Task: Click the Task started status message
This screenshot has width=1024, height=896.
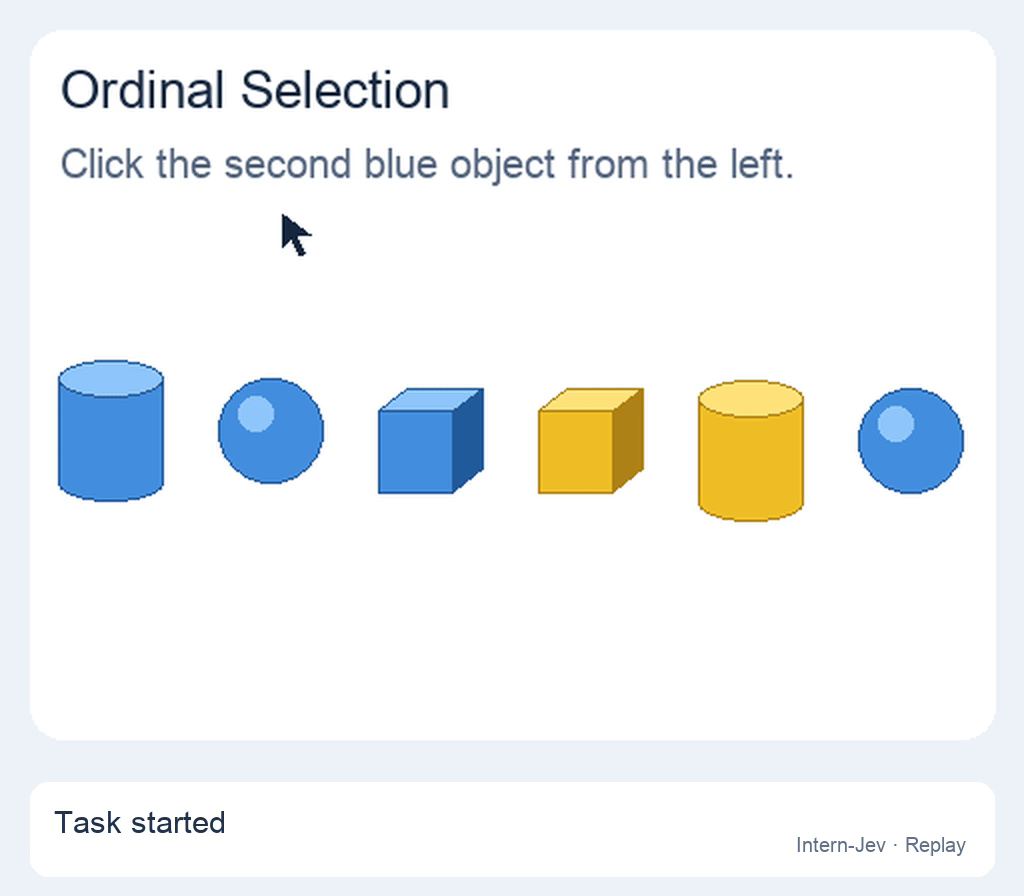Action: tap(140, 822)
